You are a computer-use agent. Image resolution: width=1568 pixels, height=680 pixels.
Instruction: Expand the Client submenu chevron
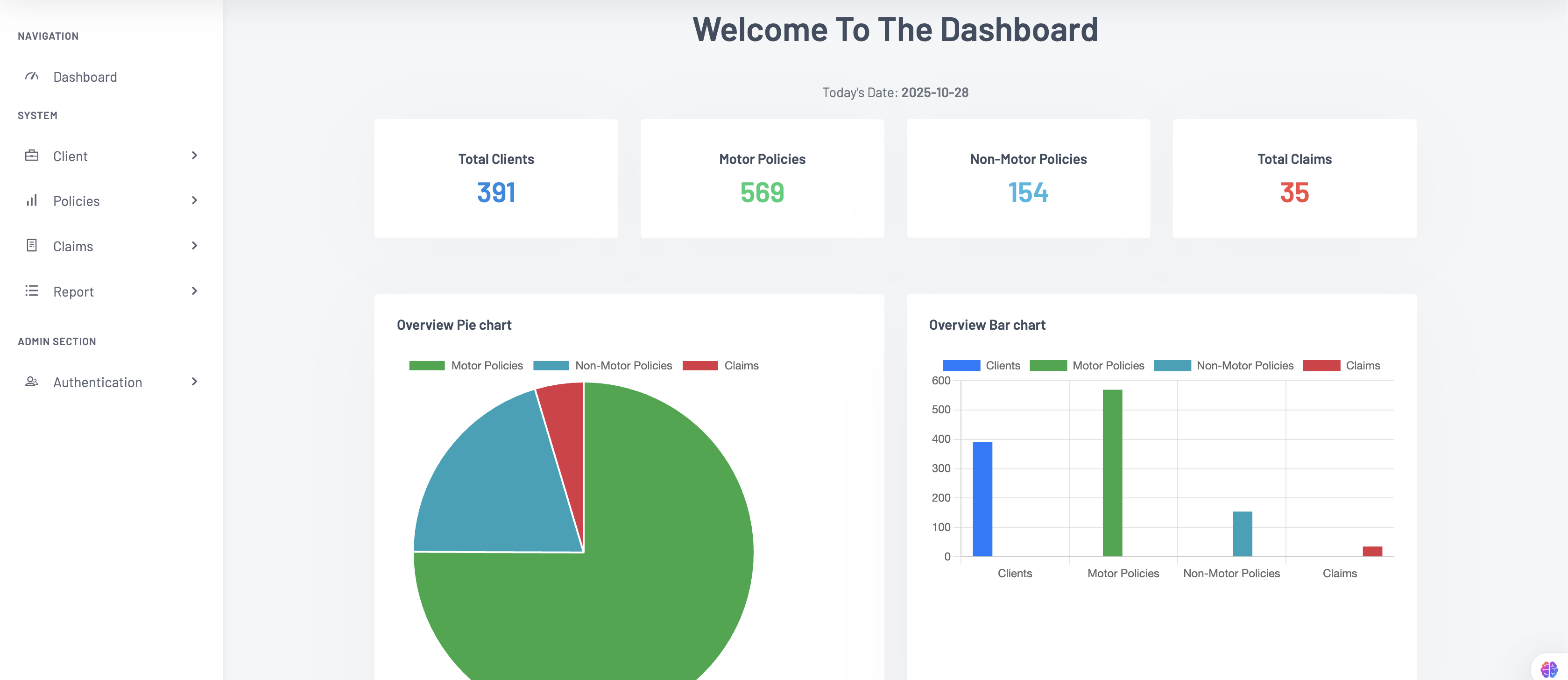[194, 156]
